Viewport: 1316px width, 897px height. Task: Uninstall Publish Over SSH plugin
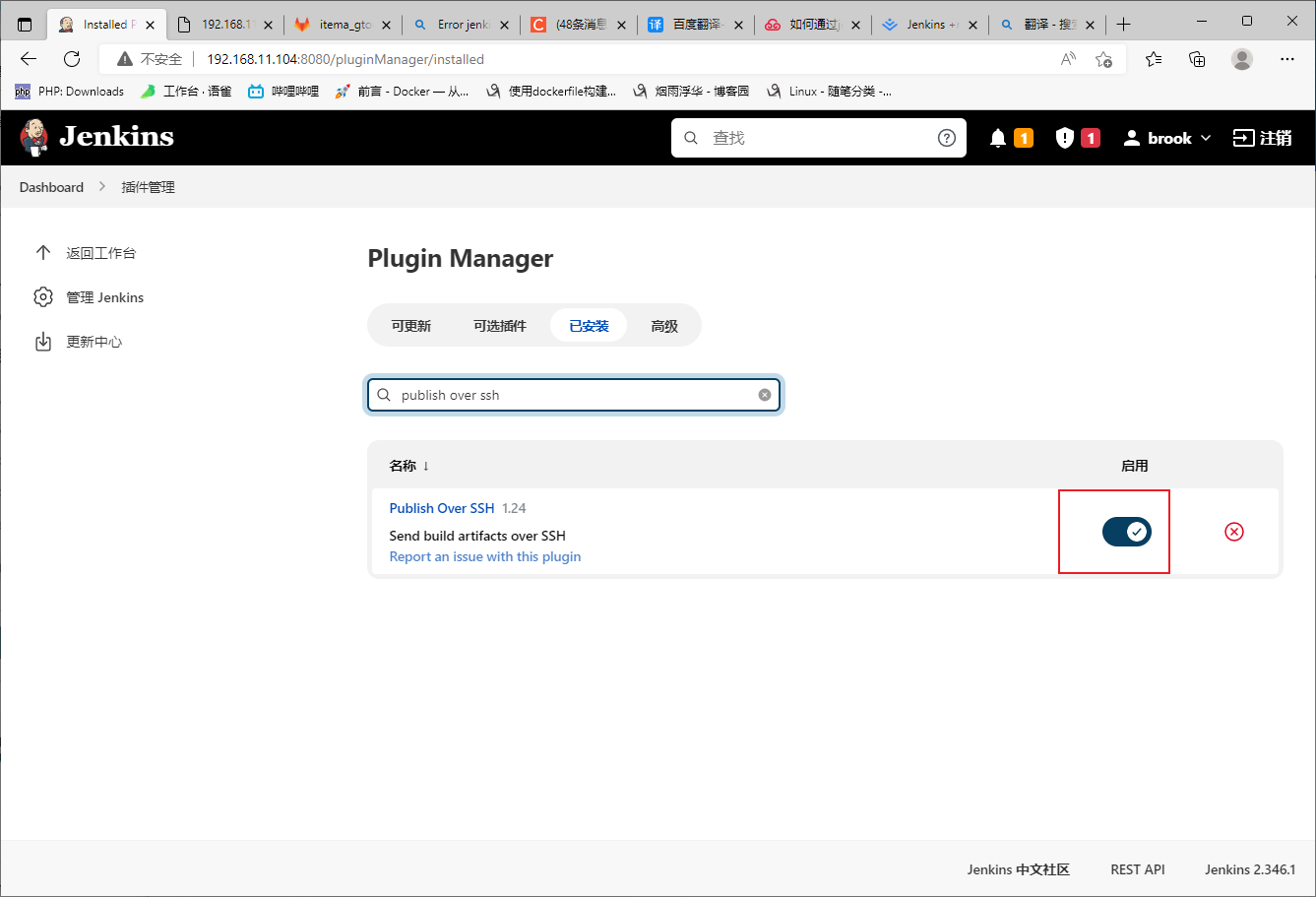pos(1234,532)
